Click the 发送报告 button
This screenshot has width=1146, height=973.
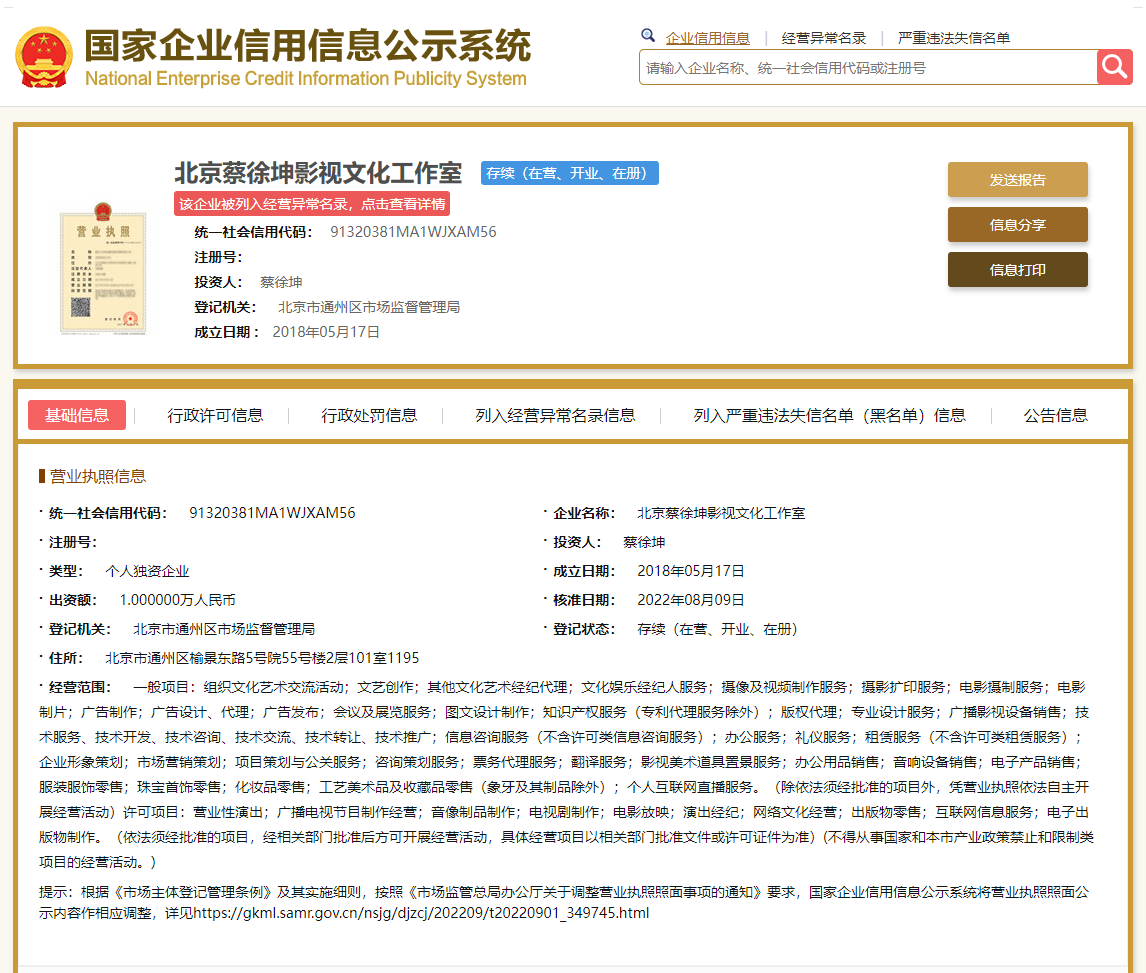pos(1017,180)
